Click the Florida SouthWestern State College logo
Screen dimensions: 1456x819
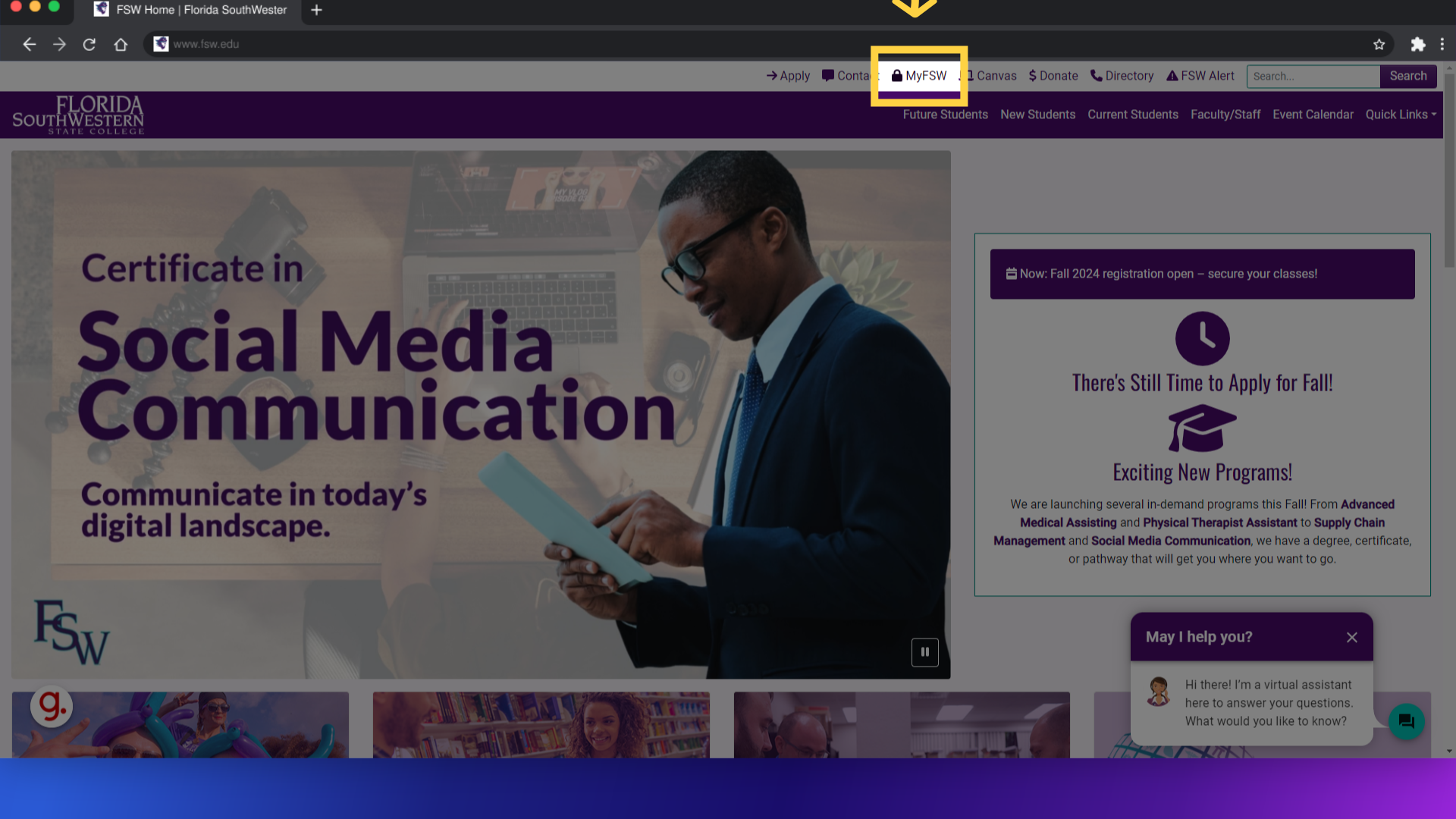click(78, 115)
